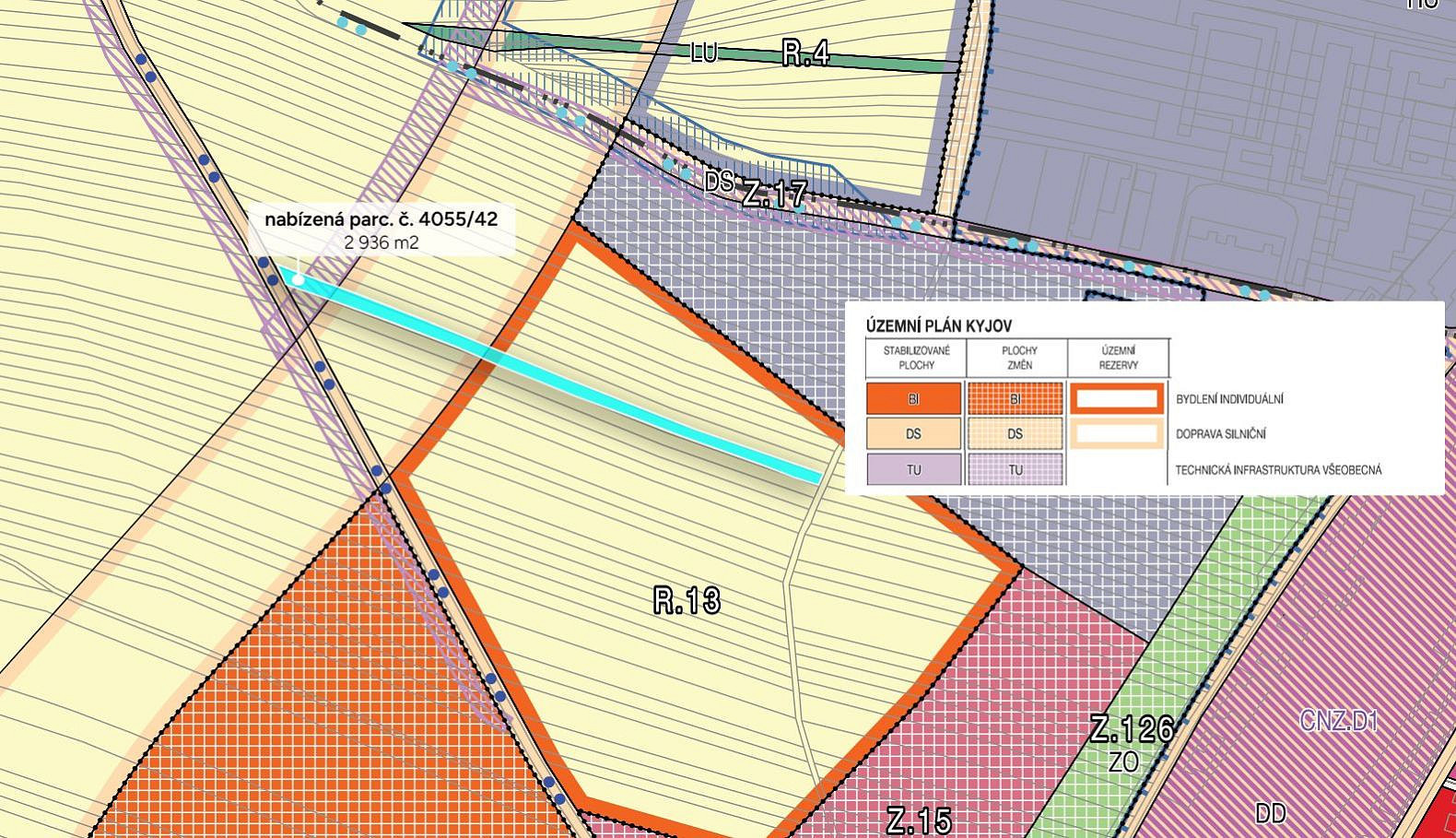This screenshot has height=838, width=1456.
Task: Click the CNZ.D1 map label
Action: point(1339,720)
